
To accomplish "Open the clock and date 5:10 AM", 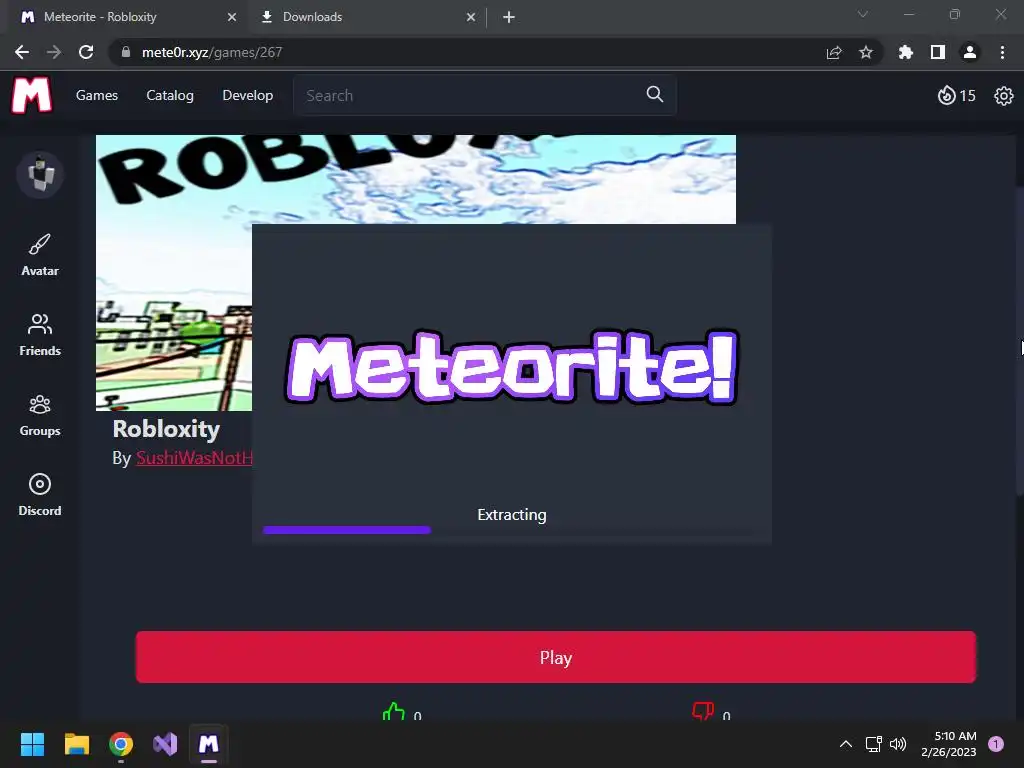I will pos(949,744).
